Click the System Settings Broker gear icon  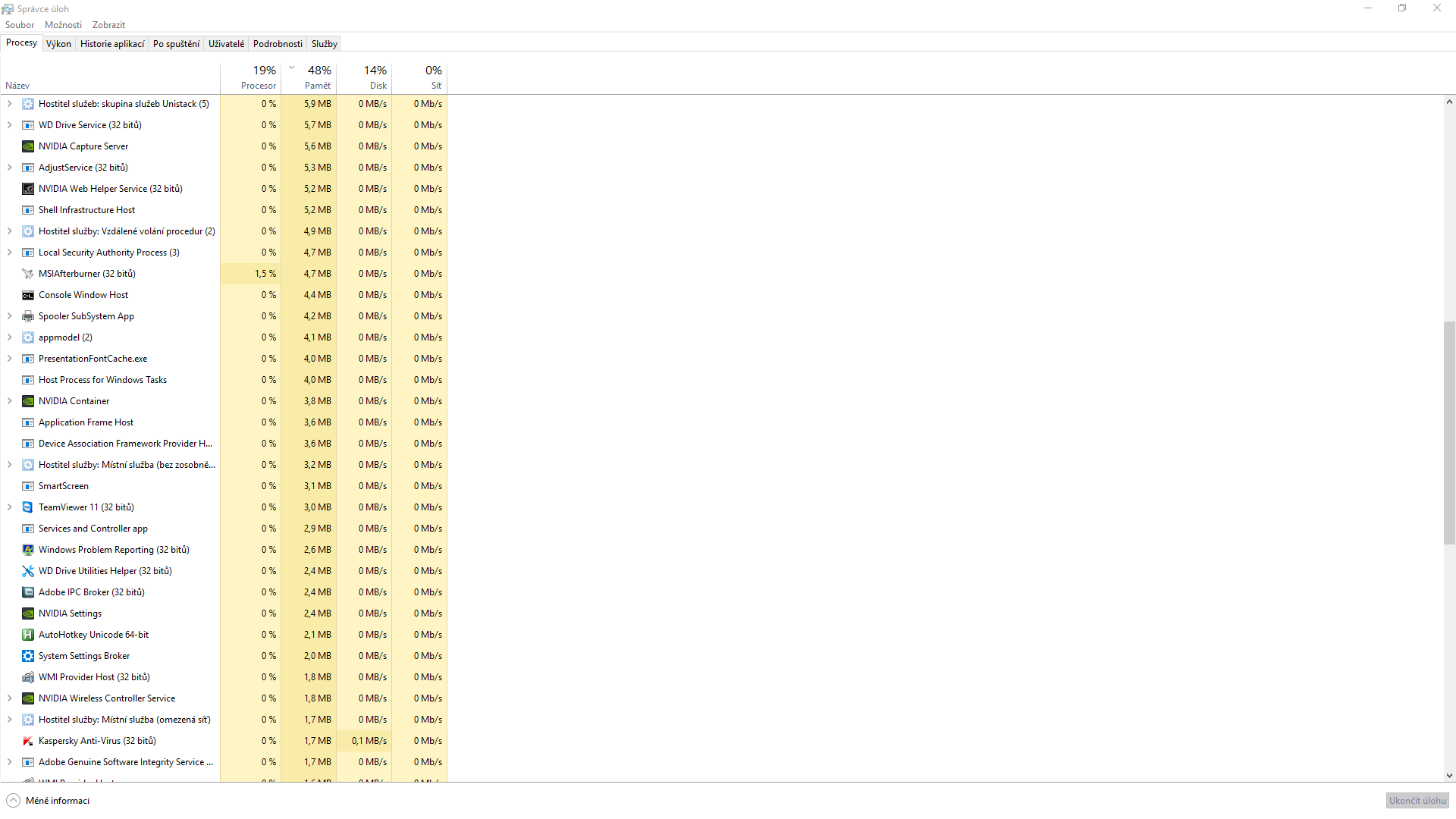pyautogui.click(x=28, y=656)
